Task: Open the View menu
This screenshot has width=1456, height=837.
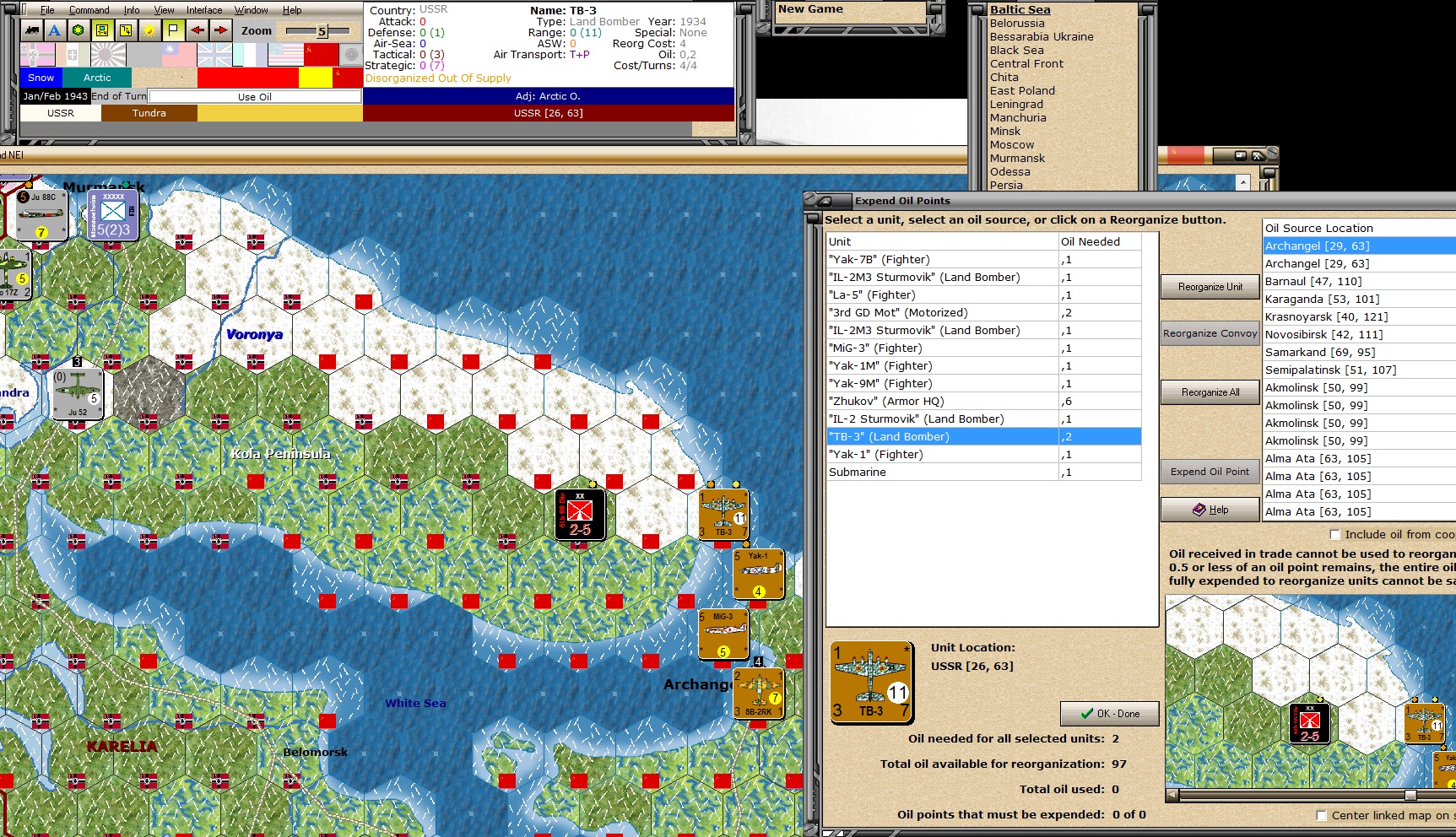Action: click(x=164, y=10)
